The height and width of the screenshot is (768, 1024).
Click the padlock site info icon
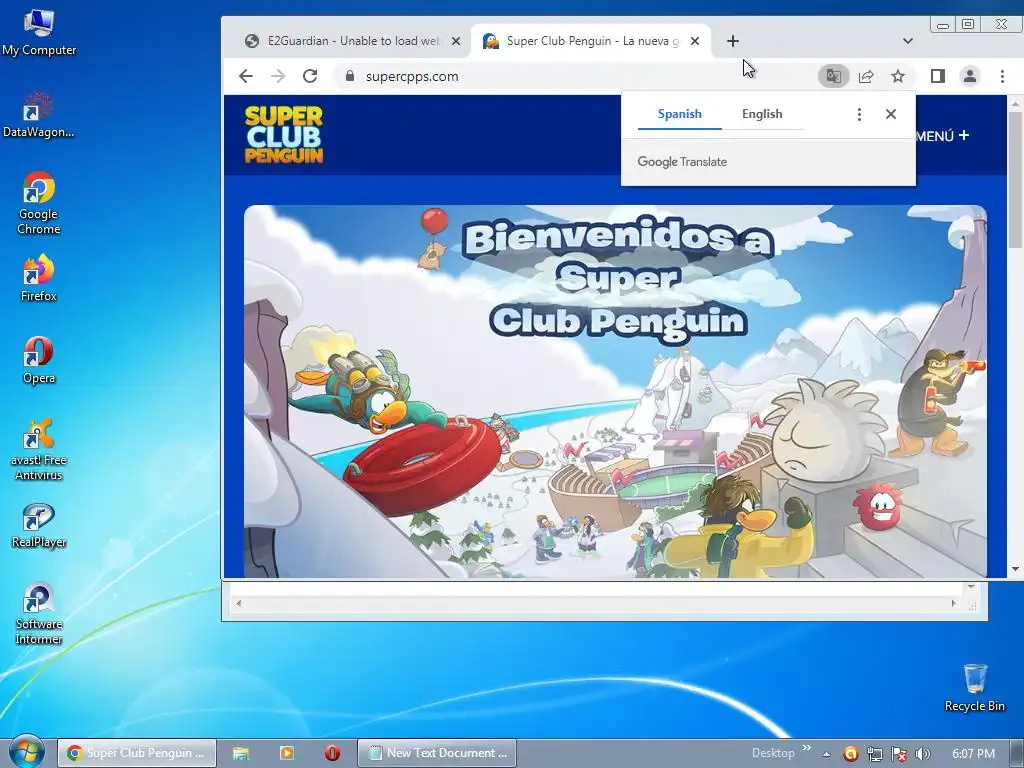(x=349, y=76)
